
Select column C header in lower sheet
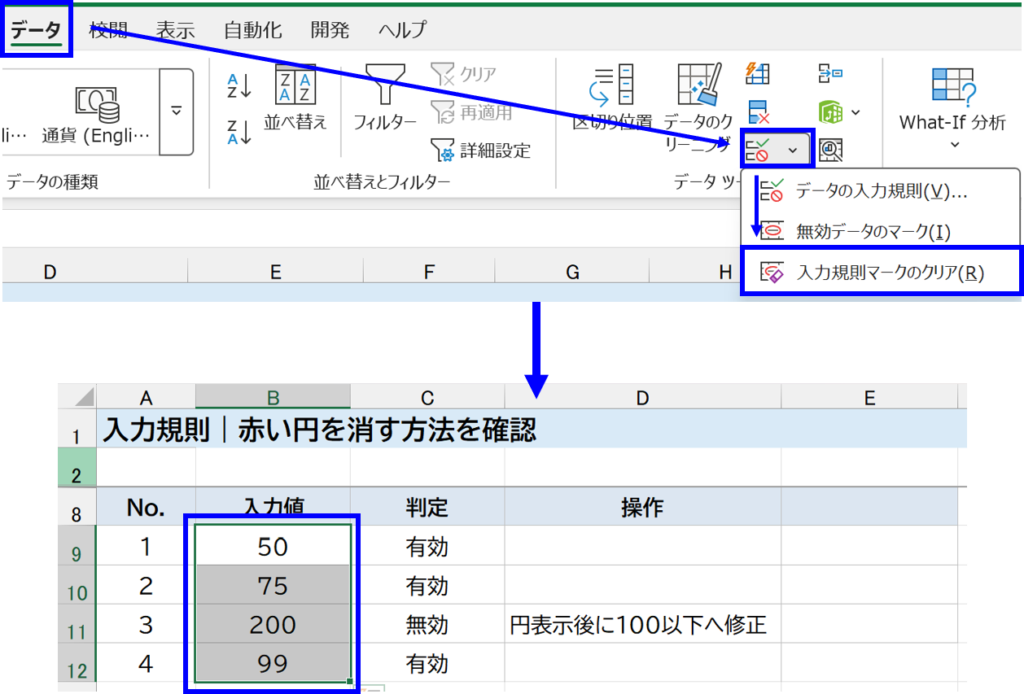tap(427, 397)
